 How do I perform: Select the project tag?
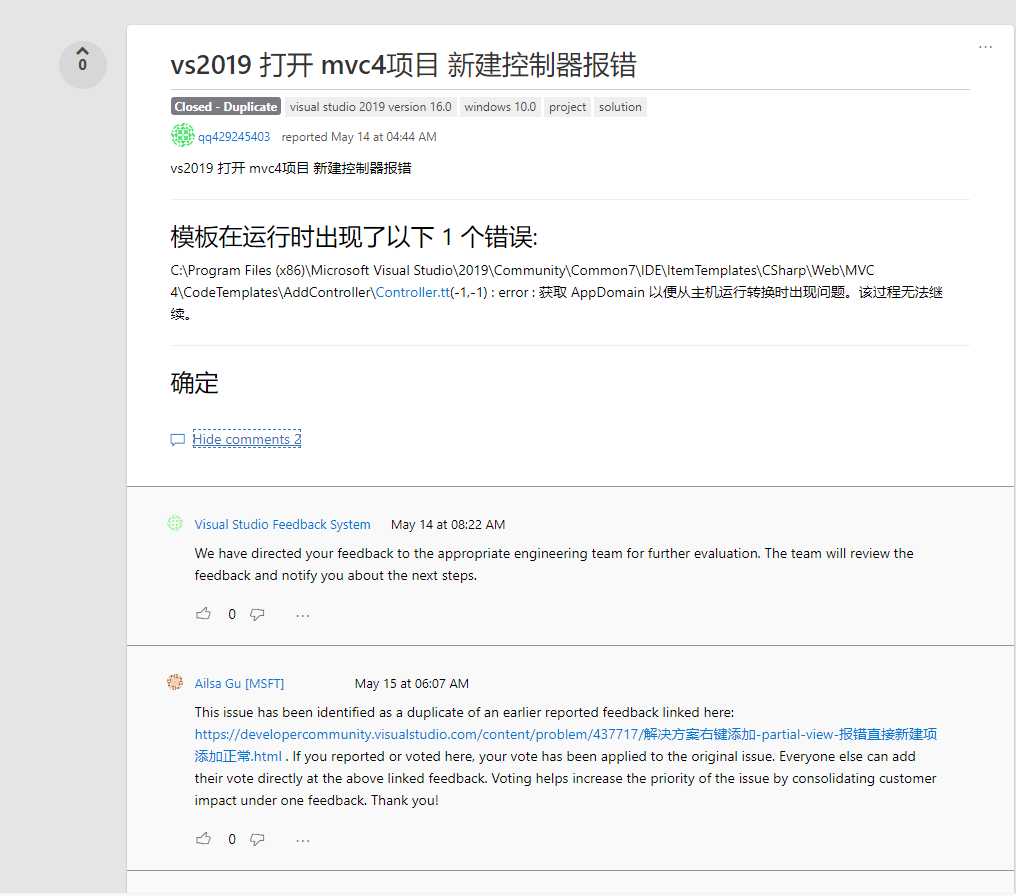coord(567,106)
